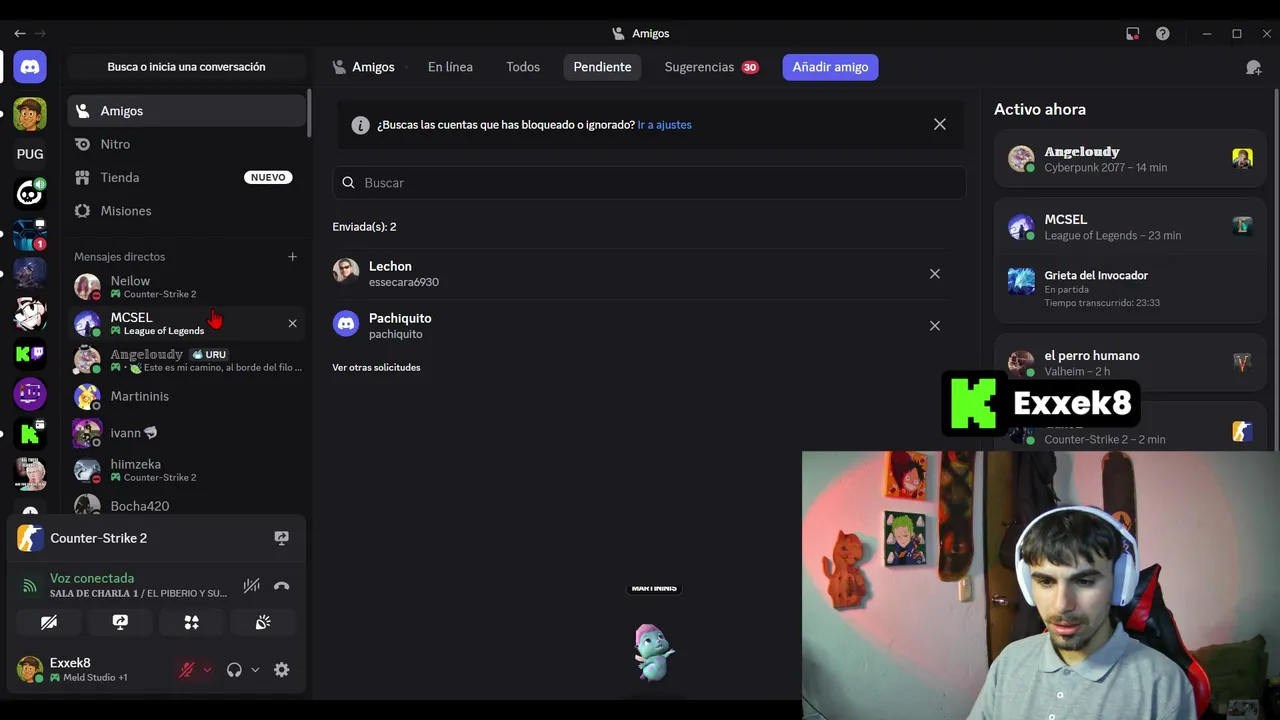This screenshot has height=720, width=1280.
Task: Create a new DM with plus icon
Action: click(x=292, y=257)
